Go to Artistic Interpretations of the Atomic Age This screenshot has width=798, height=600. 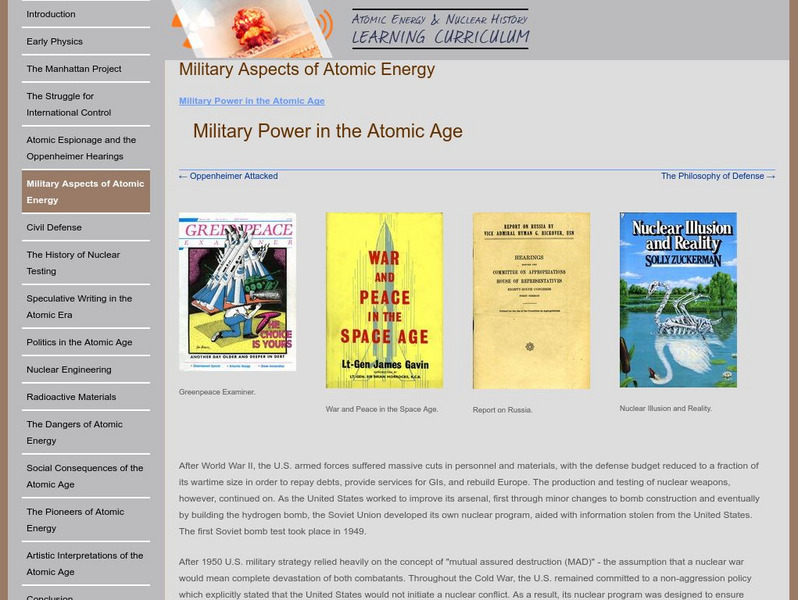[x=86, y=564]
